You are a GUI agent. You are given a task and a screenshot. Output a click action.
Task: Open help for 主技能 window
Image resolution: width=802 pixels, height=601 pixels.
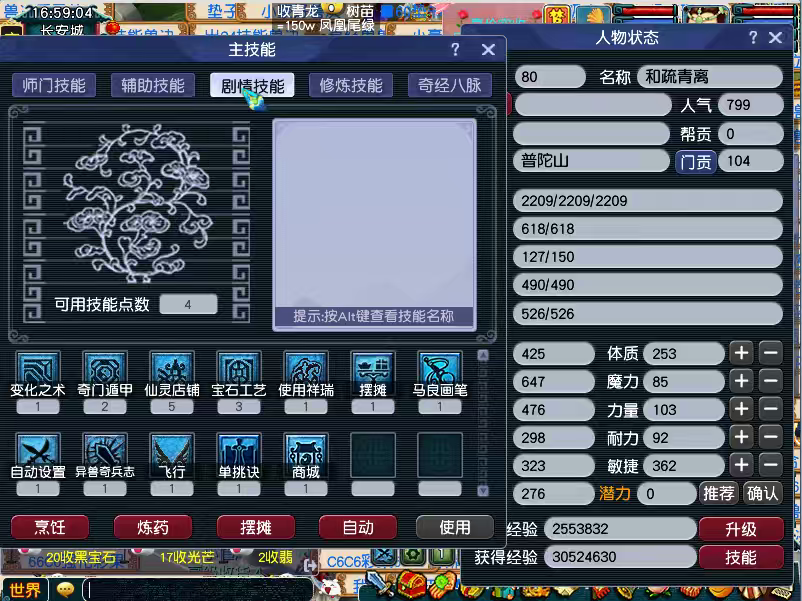click(455, 50)
